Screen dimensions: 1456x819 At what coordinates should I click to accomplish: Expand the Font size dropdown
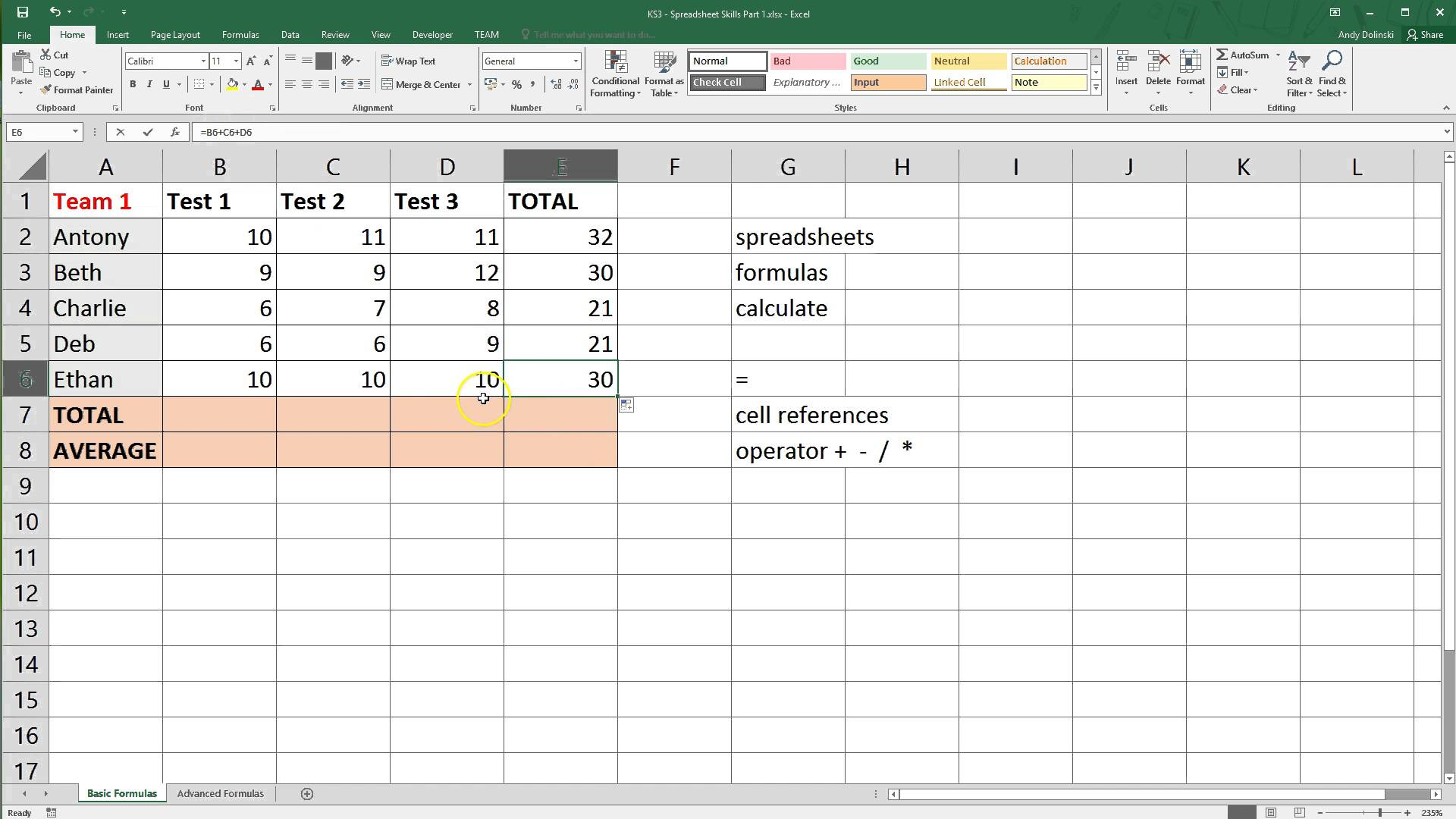(x=235, y=61)
